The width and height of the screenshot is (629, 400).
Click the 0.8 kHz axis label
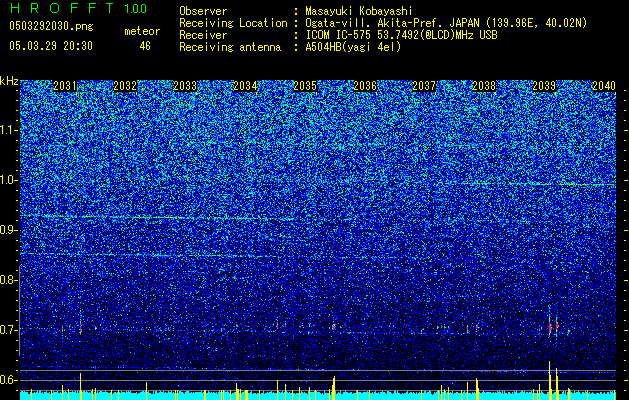point(9,280)
